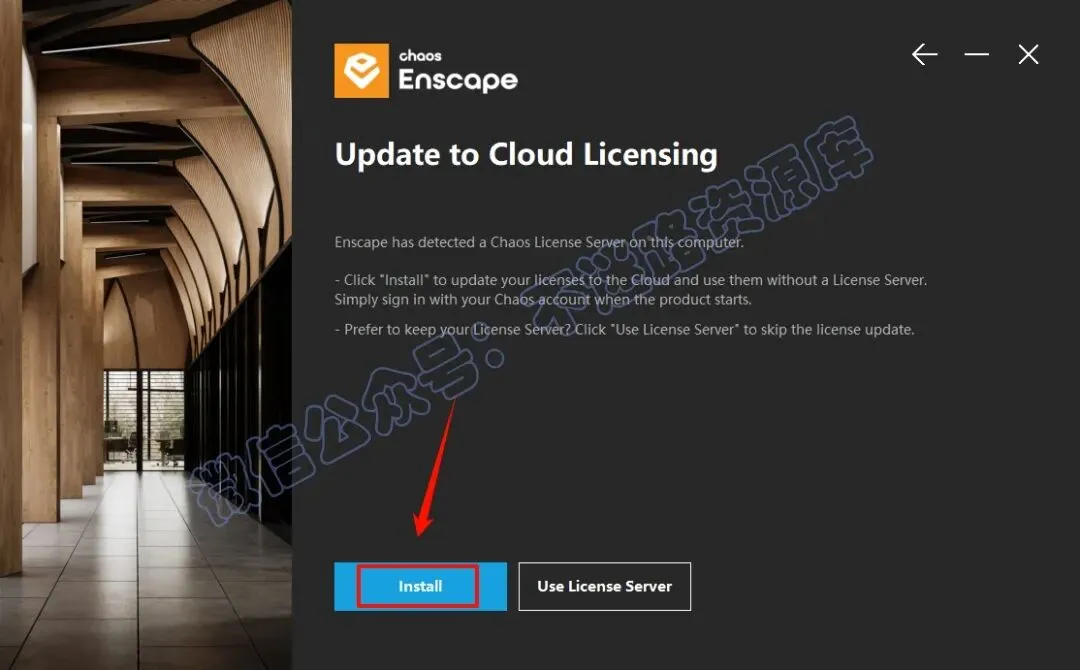Image resolution: width=1080 pixels, height=670 pixels.
Task: Click the "Update to Cloud Licensing" heading
Action: [526, 154]
